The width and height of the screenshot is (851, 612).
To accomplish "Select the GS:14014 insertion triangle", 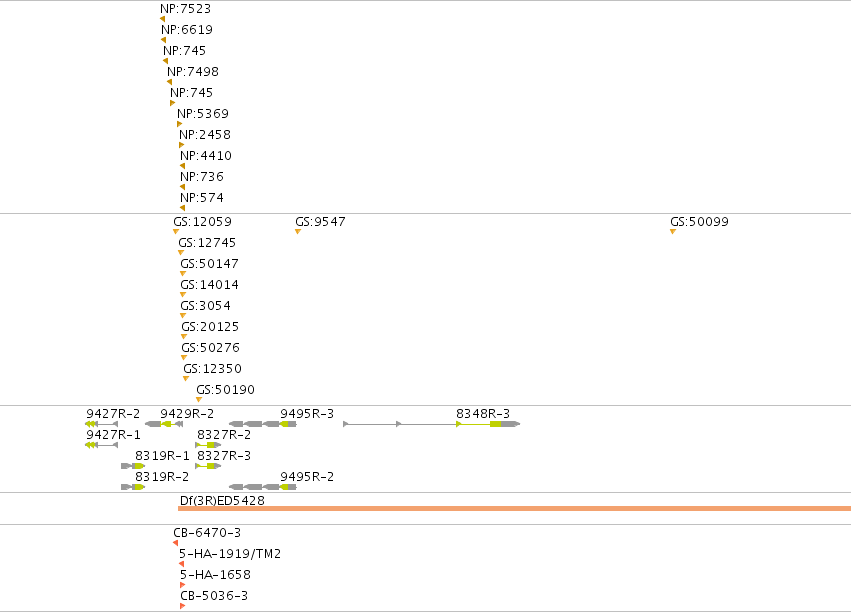I will (183, 295).
